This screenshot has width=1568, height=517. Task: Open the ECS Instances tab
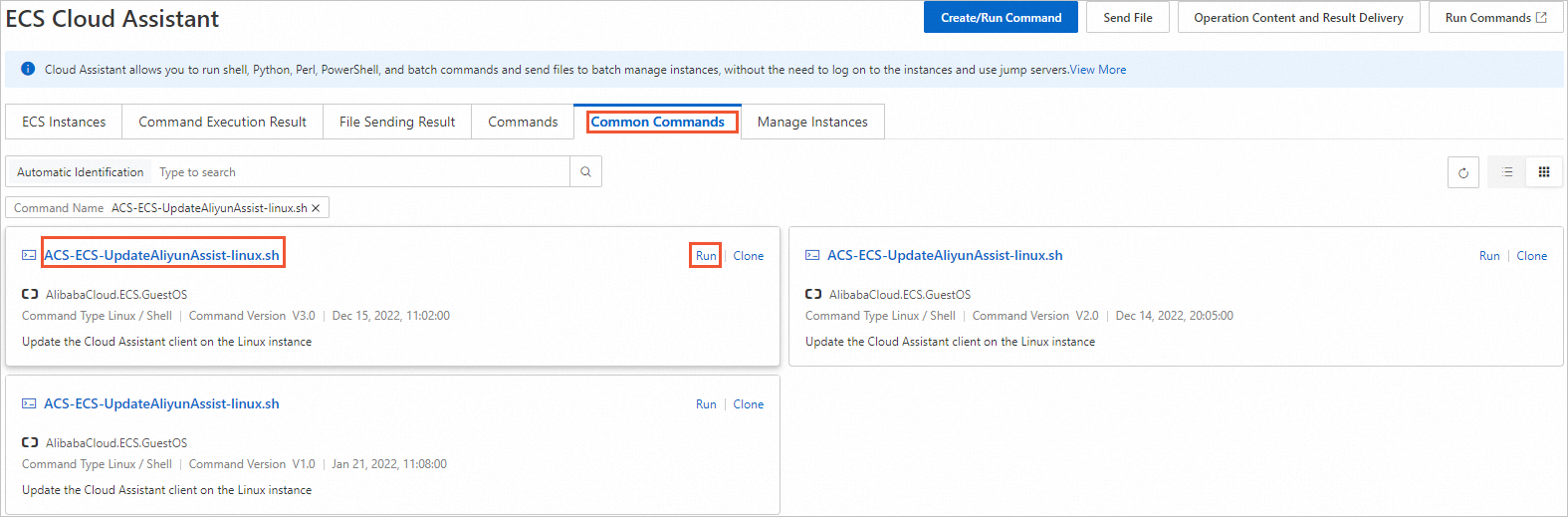pyautogui.click(x=64, y=122)
